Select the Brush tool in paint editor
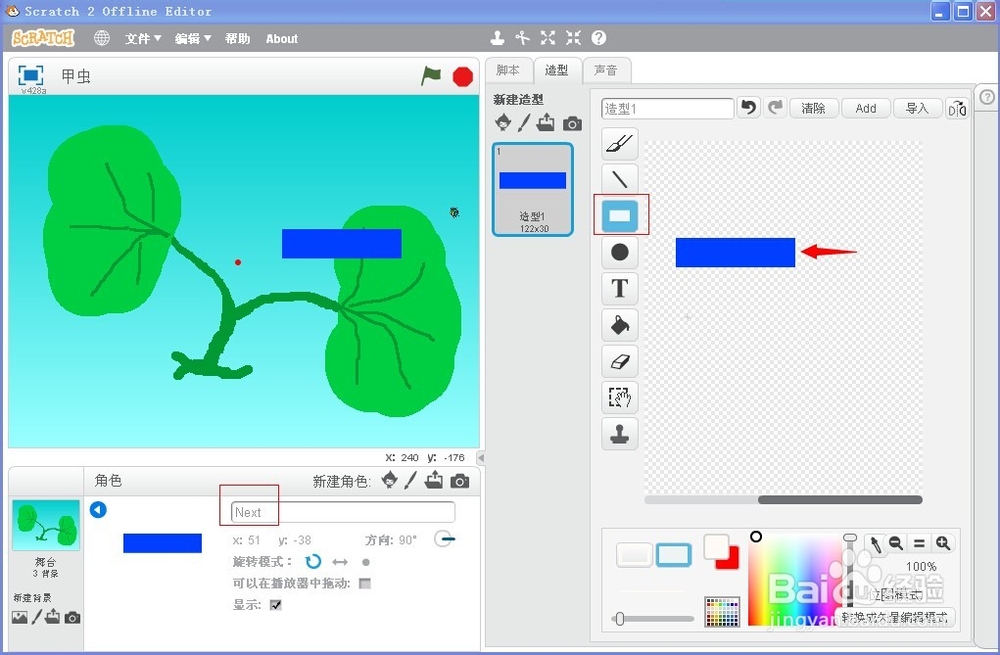This screenshot has width=1000, height=655. [619, 143]
